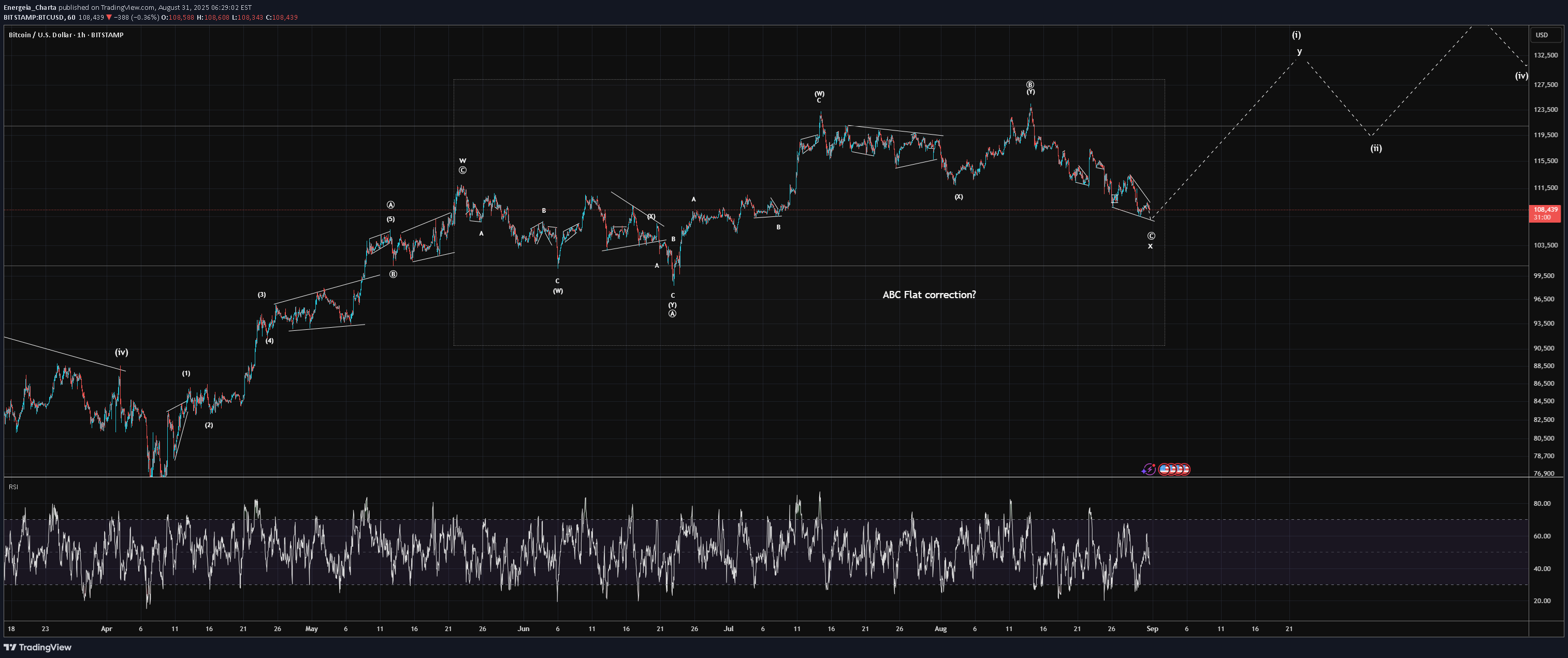Click the 127,500 price axis label
Viewport: 1568px width, 658px height.
click(x=1546, y=84)
